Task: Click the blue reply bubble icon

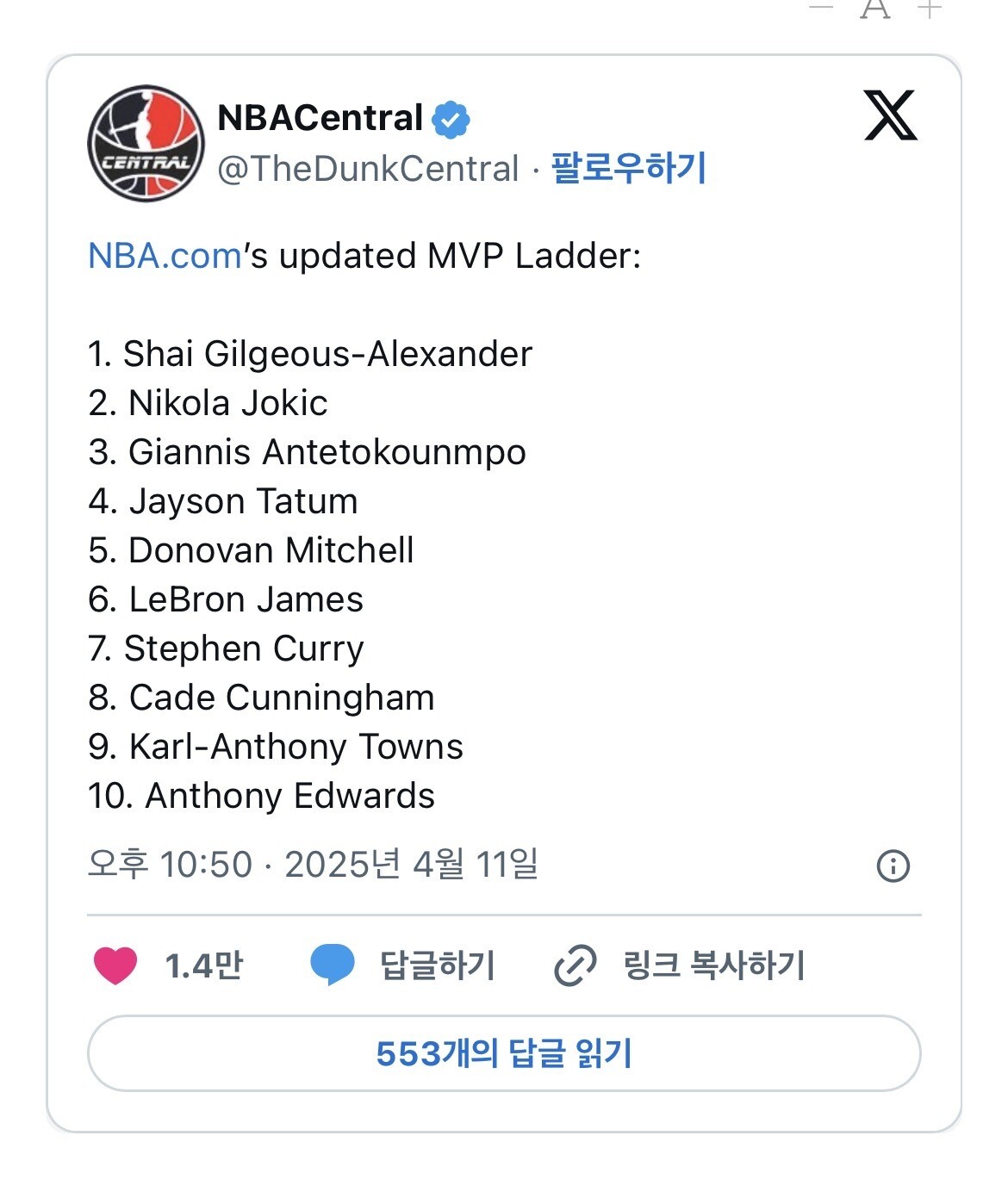Action: pos(332,965)
